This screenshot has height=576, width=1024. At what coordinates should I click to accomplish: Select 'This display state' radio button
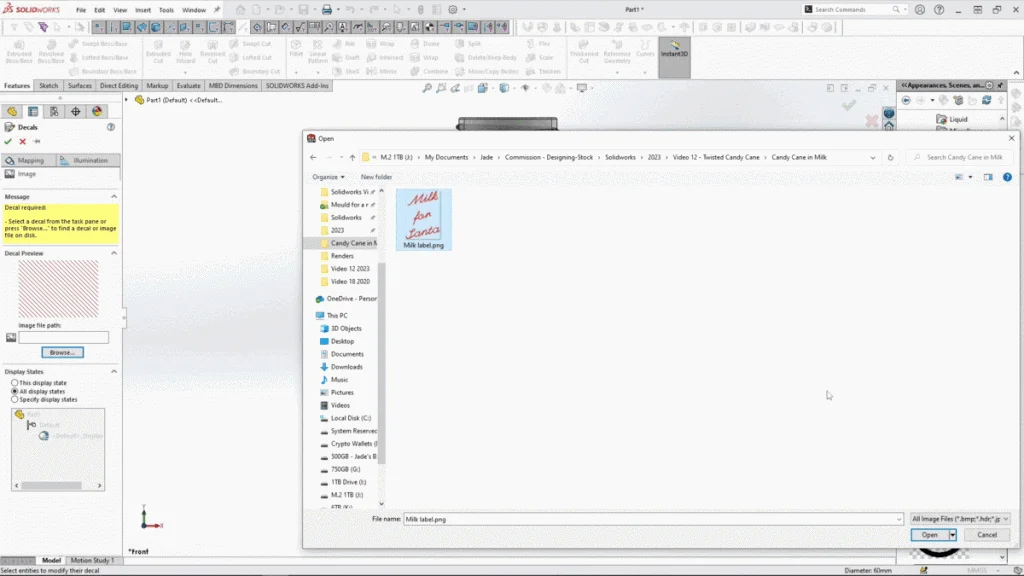[14, 383]
